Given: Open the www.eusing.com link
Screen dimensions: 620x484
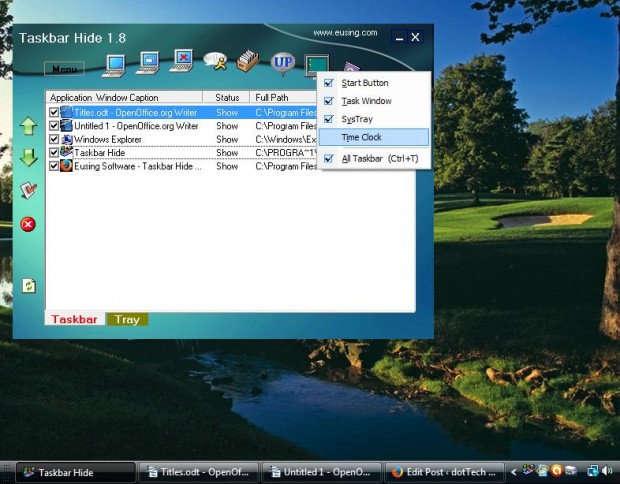Looking at the screenshot, I should tap(345, 33).
